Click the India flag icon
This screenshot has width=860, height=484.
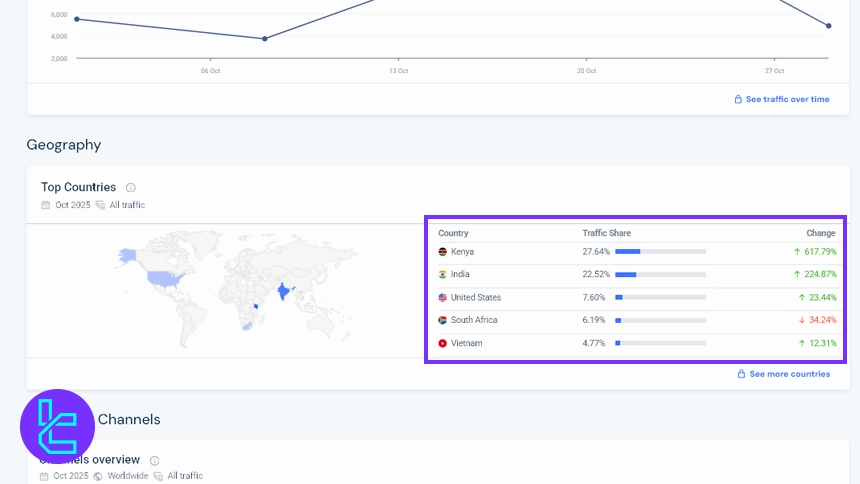(443, 274)
